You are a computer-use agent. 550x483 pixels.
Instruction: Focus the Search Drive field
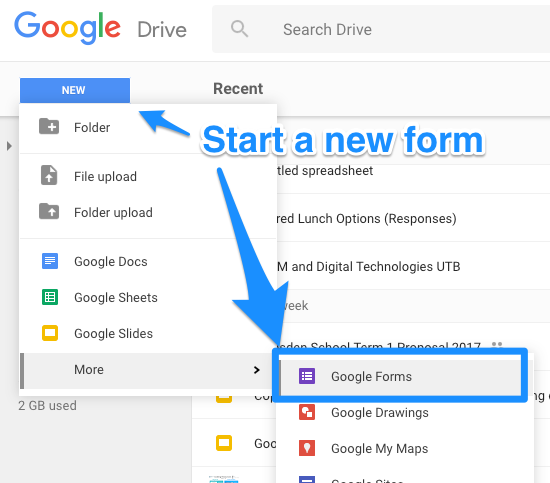tap(381, 29)
